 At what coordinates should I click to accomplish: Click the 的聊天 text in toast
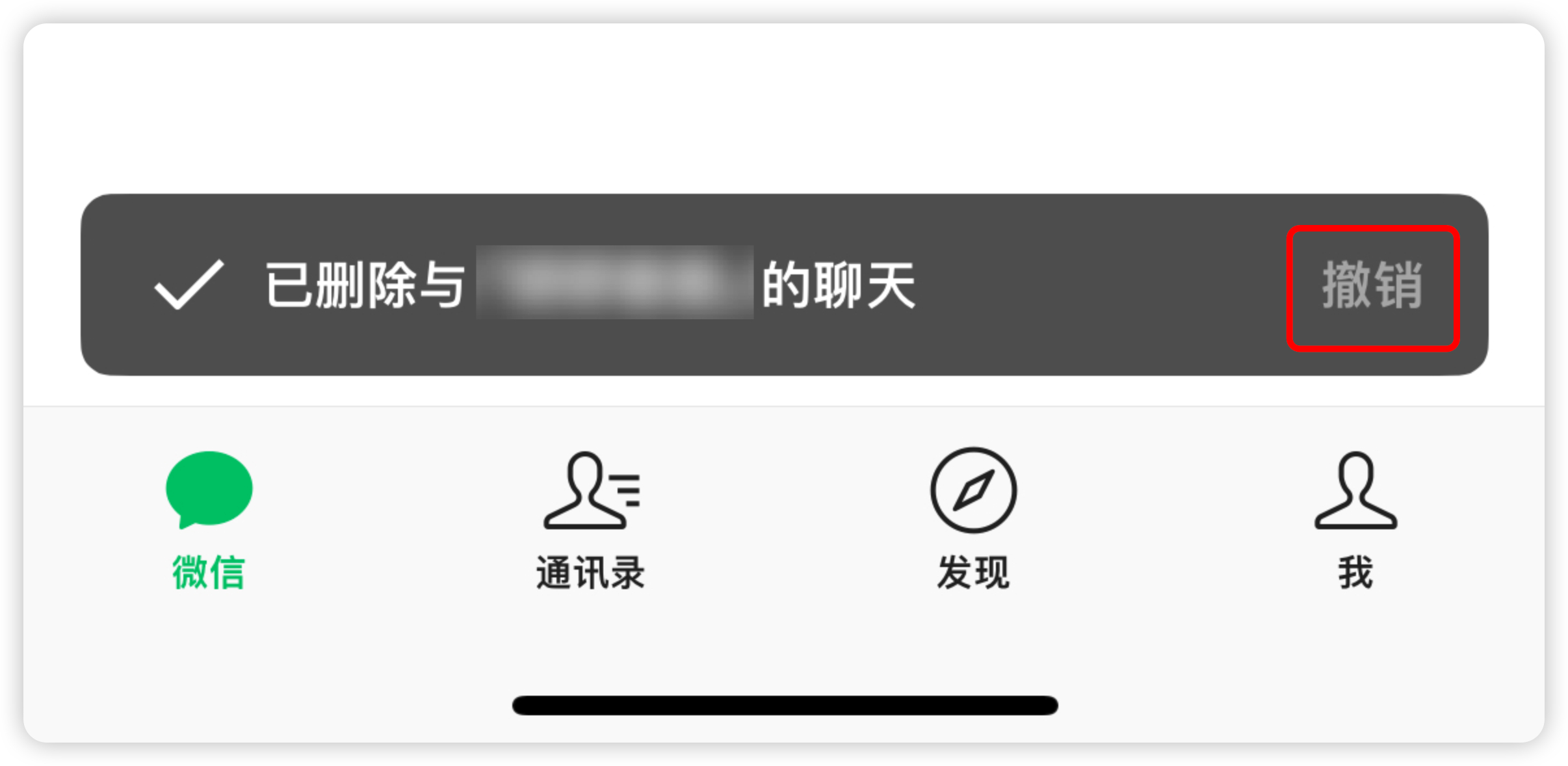coord(839,285)
